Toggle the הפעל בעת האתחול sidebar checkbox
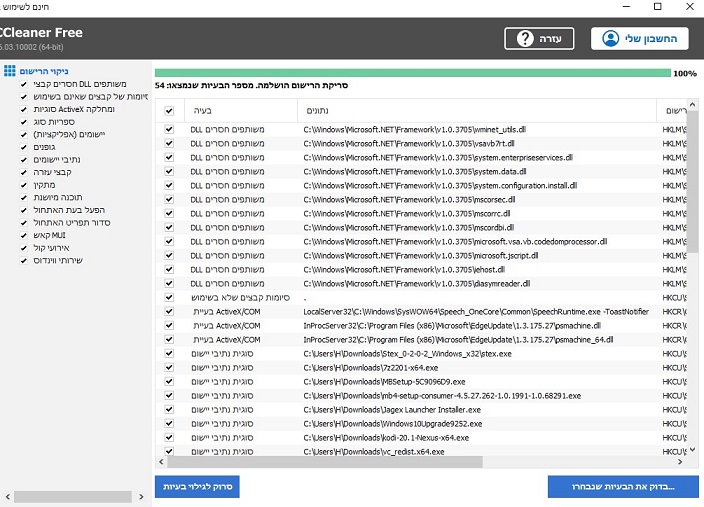704x507 pixels. [24, 210]
